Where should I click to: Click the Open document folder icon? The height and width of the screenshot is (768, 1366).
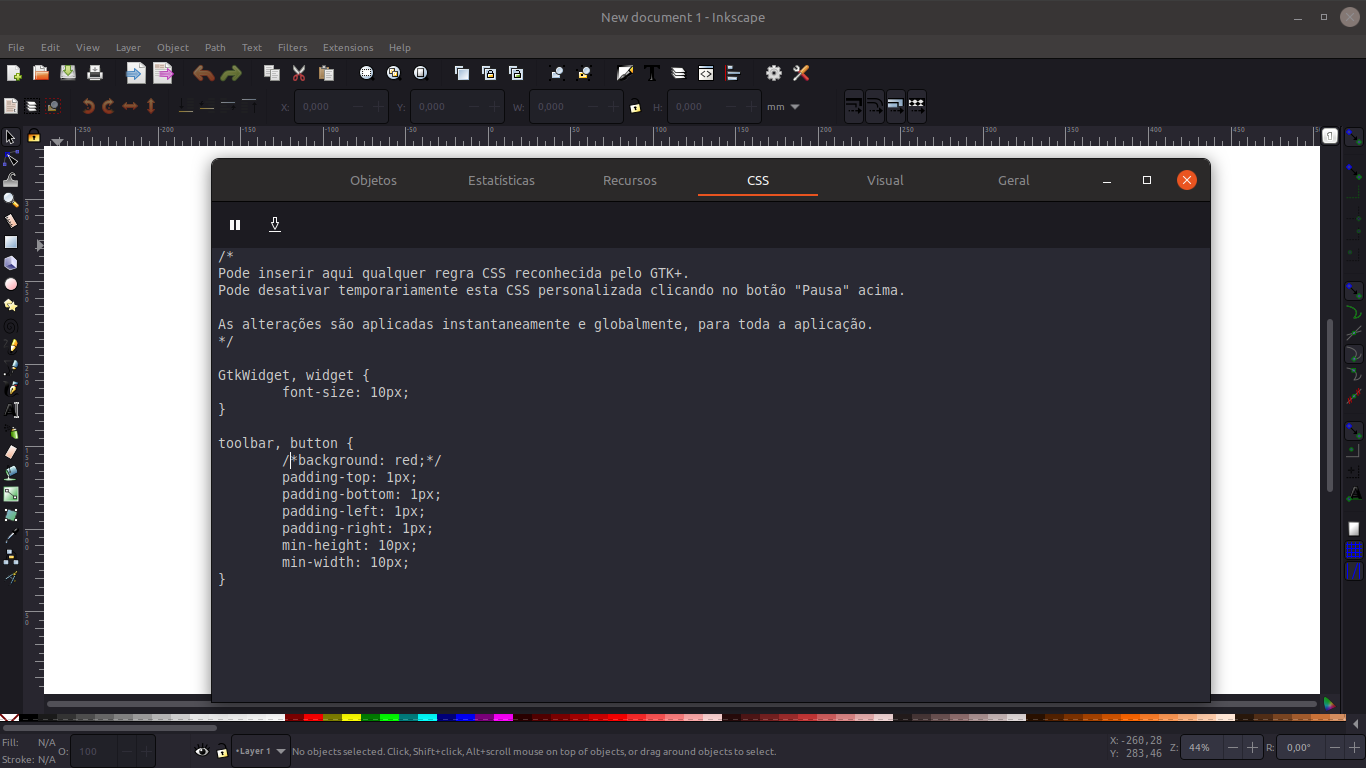41,73
